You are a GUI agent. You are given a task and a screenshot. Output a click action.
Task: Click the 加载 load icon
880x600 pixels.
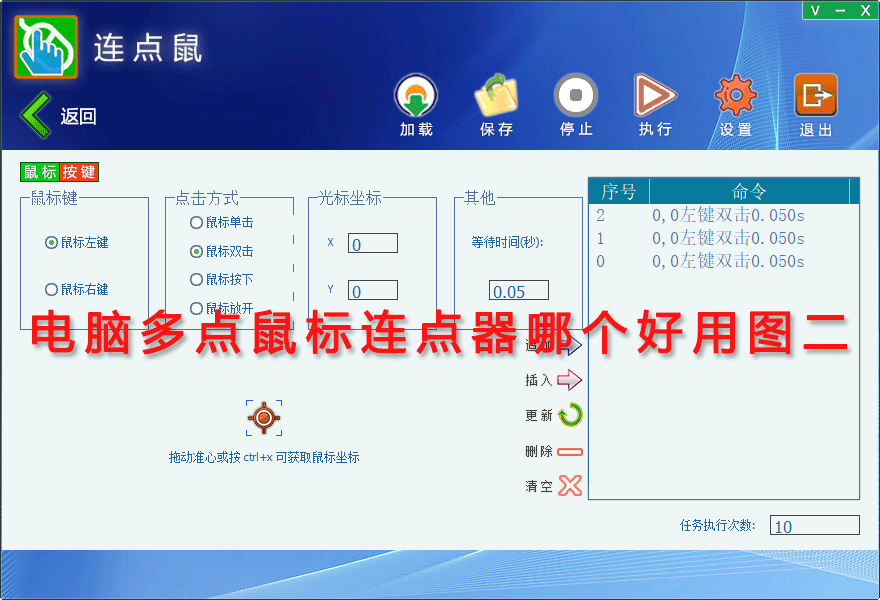coord(416,95)
